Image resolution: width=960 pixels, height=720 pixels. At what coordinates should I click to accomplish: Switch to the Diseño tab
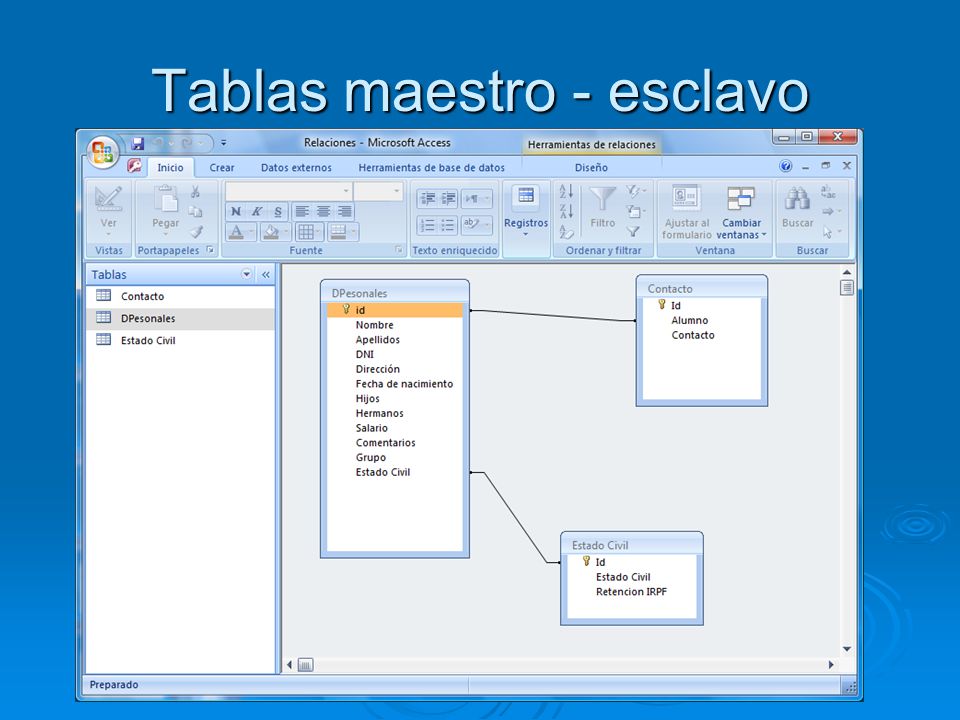[591, 167]
